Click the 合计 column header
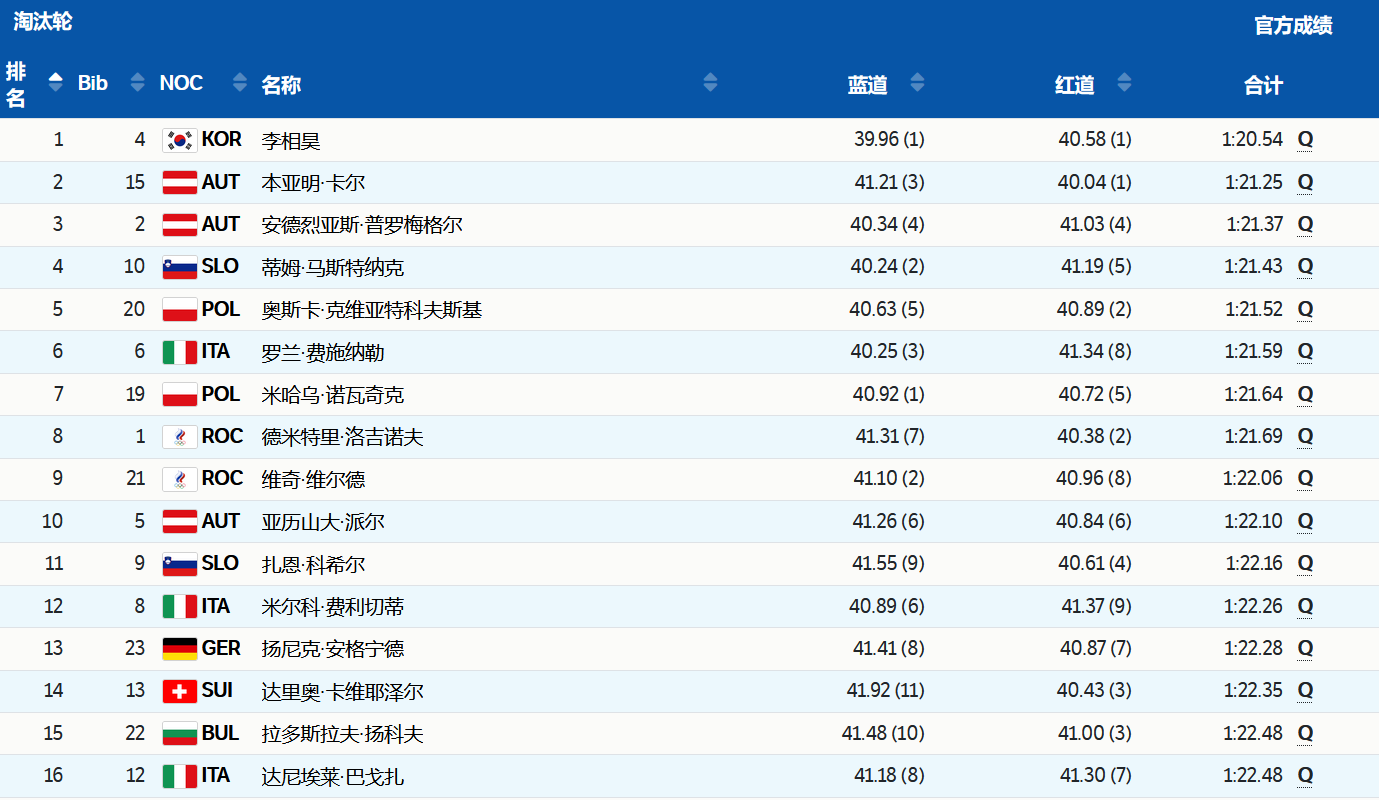 click(x=1263, y=85)
